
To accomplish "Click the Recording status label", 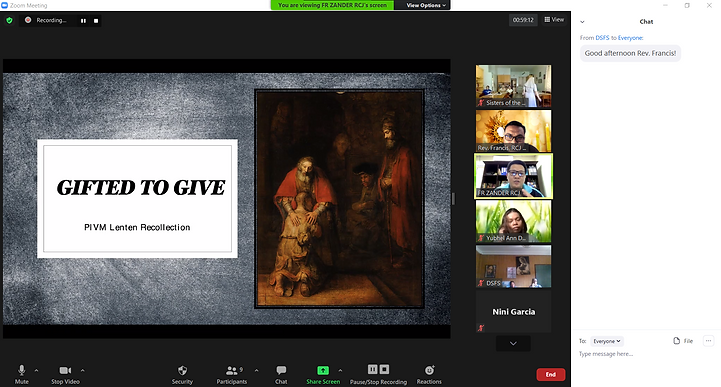I will pyautogui.click(x=51, y=20).
